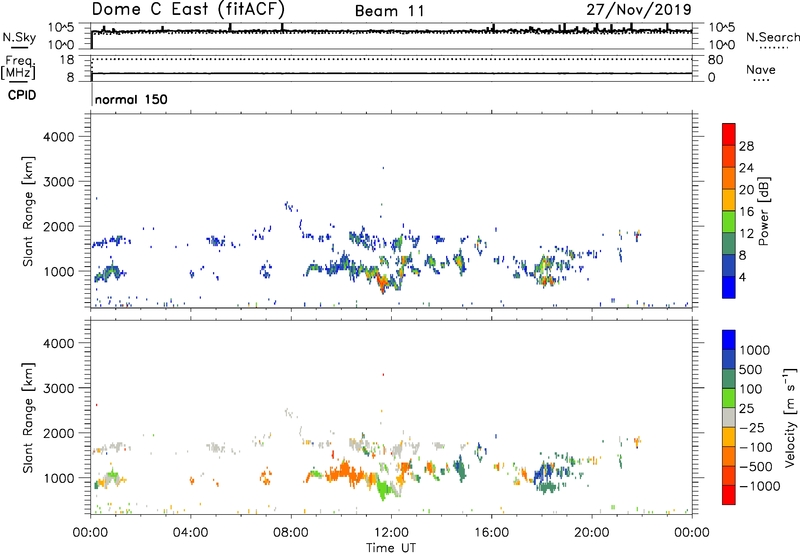800x554 pixels.
Task: Click the "28" label on Power color bar
Action: coord(746,146)
